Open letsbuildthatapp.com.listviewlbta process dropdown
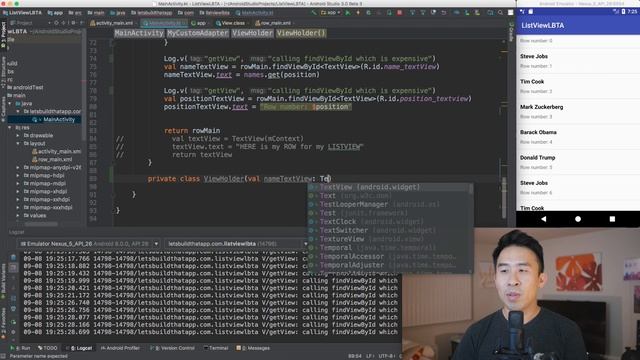The width and height of the screenshot is (640, 360). click(x=237, y=244)
